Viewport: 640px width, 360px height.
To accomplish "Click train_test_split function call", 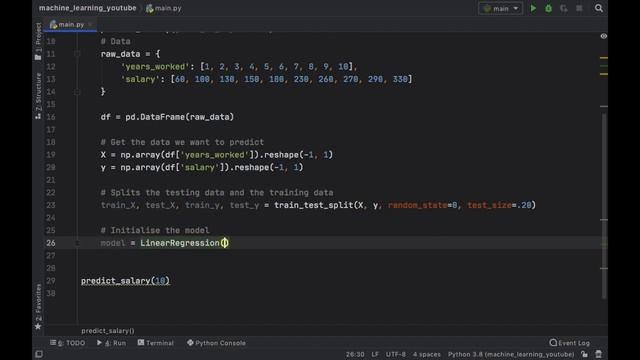I will (313, 205).
